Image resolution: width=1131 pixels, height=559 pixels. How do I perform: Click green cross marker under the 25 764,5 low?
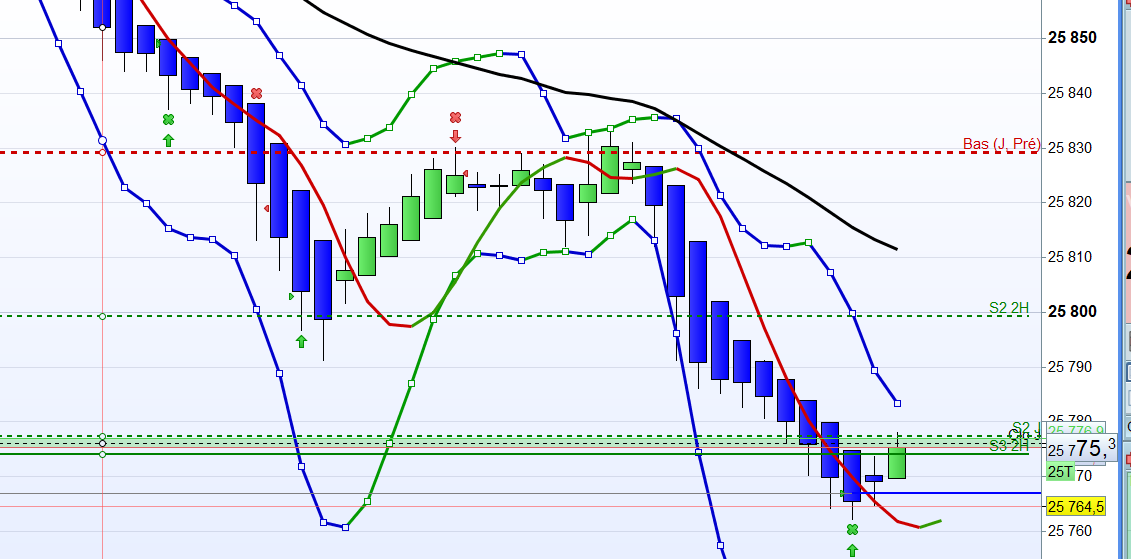[853, 530]
